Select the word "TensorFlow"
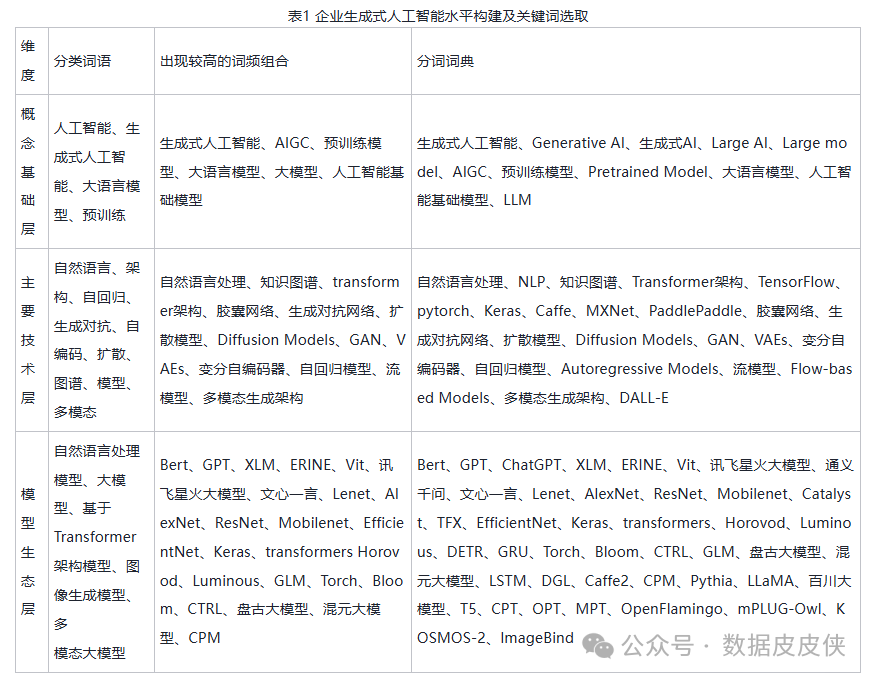 [x=796, y=282]
